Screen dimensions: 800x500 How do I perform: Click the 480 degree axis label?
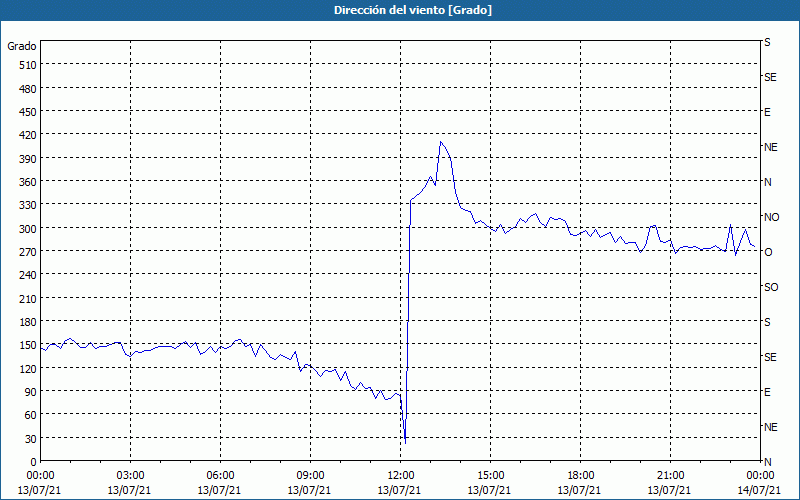28,89
